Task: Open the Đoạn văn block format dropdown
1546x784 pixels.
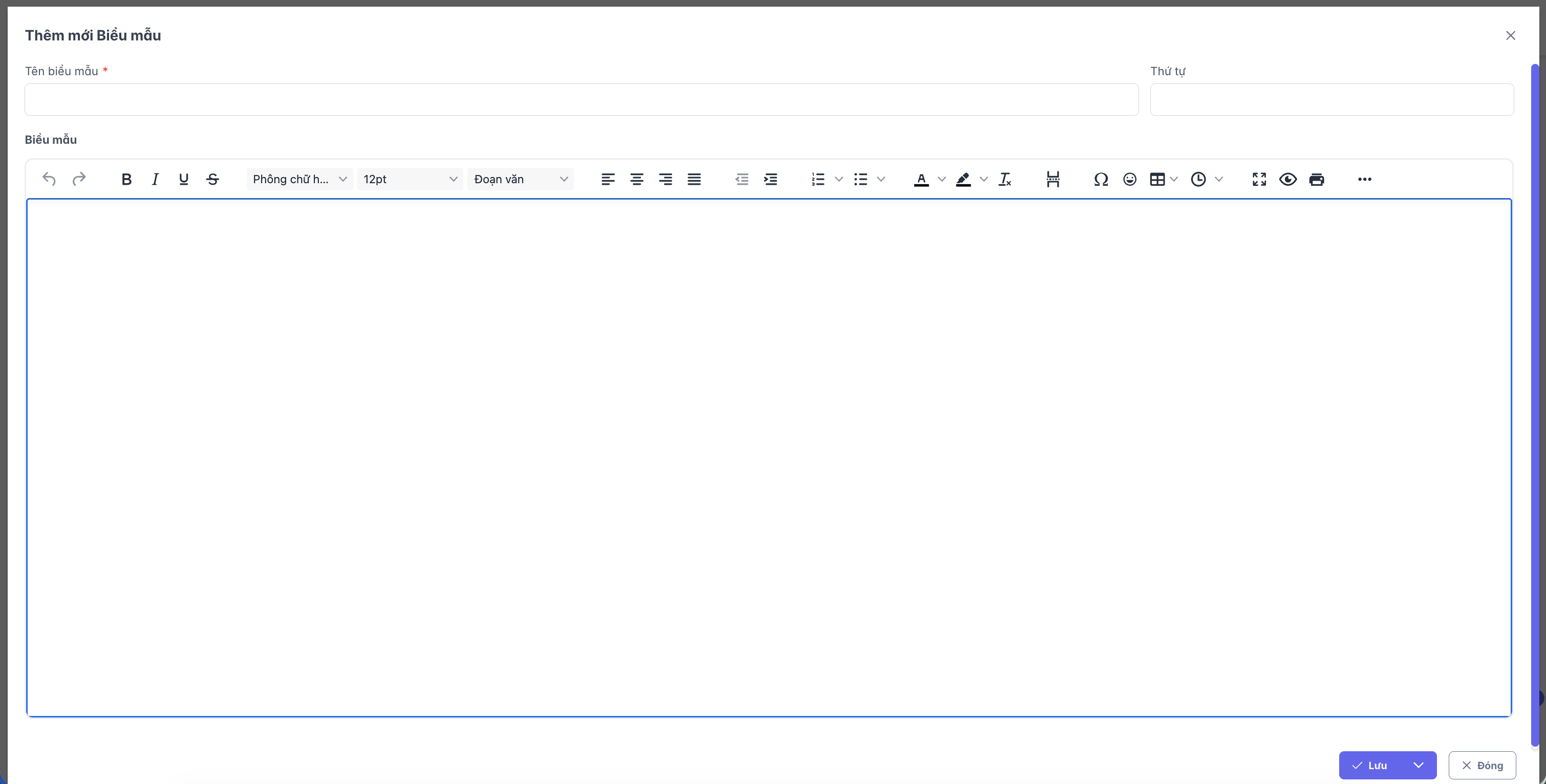Action: [520, 179]
